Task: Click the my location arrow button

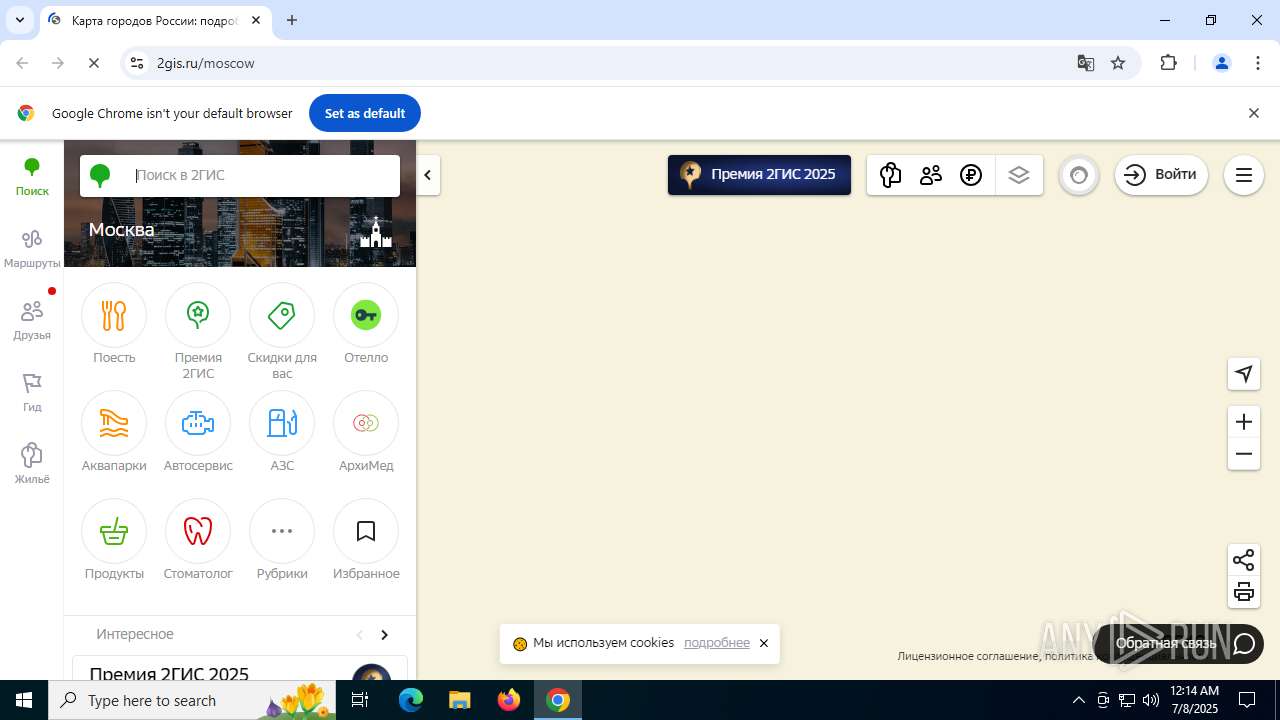Action: click(x=1244, y=374)
